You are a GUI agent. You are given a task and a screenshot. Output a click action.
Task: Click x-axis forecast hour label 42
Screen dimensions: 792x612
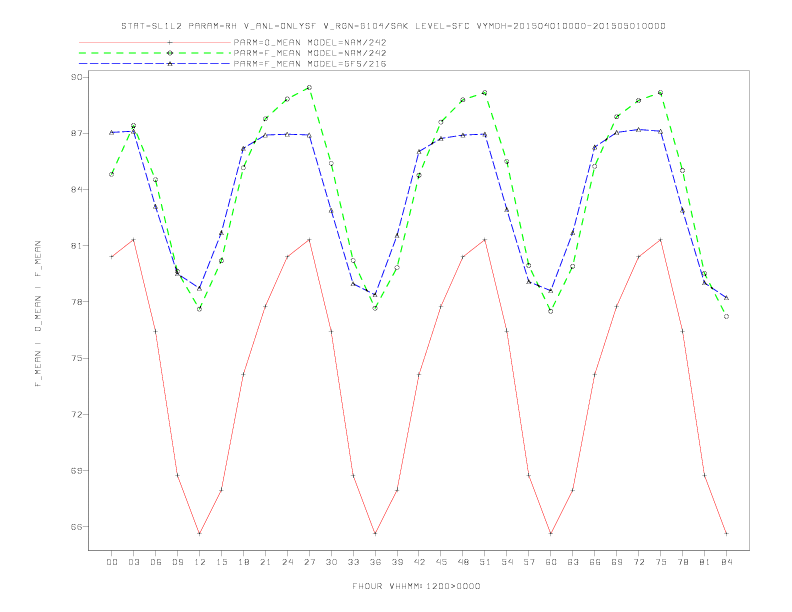coord(419,562)
